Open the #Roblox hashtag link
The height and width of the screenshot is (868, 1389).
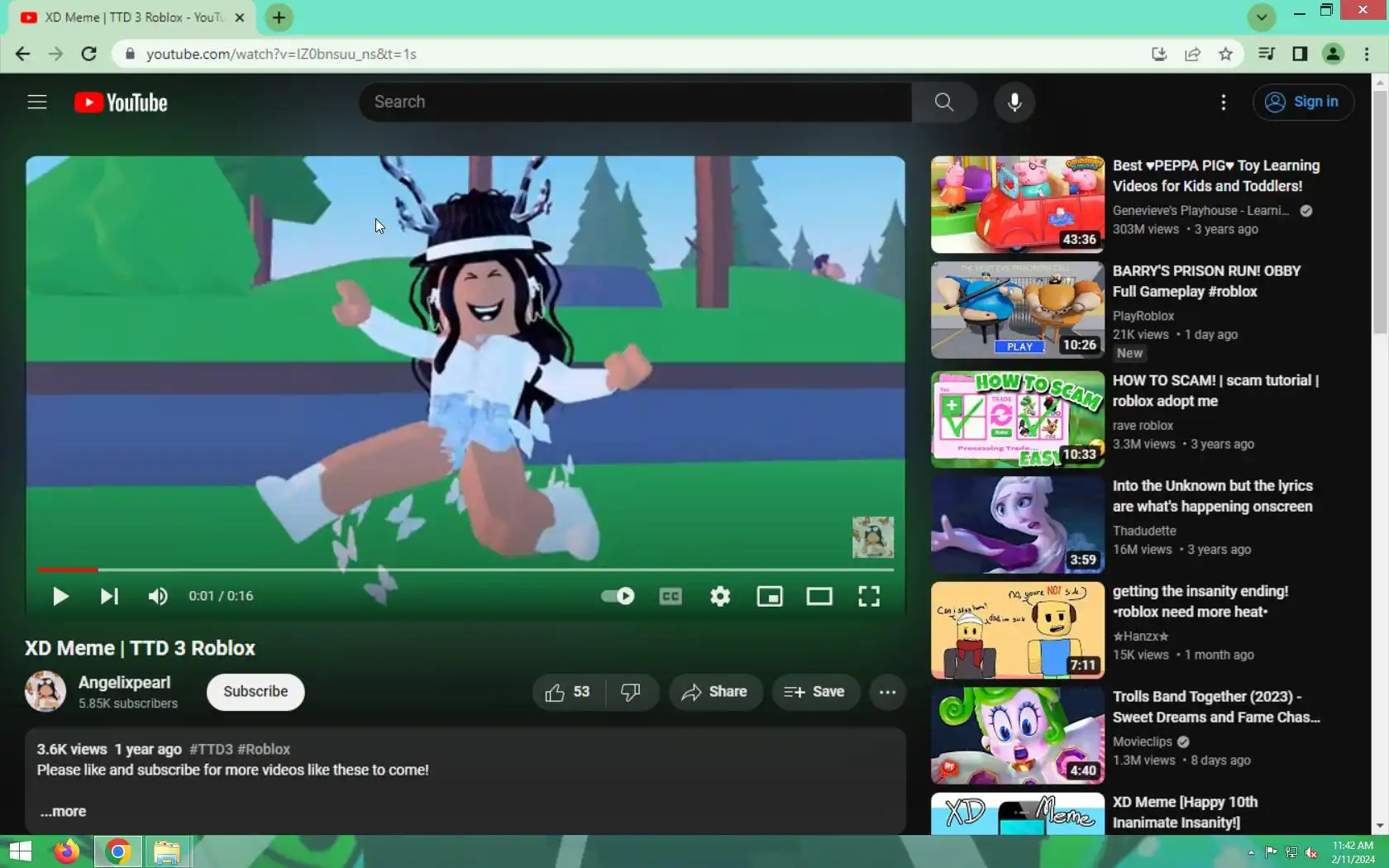point(264,749)
